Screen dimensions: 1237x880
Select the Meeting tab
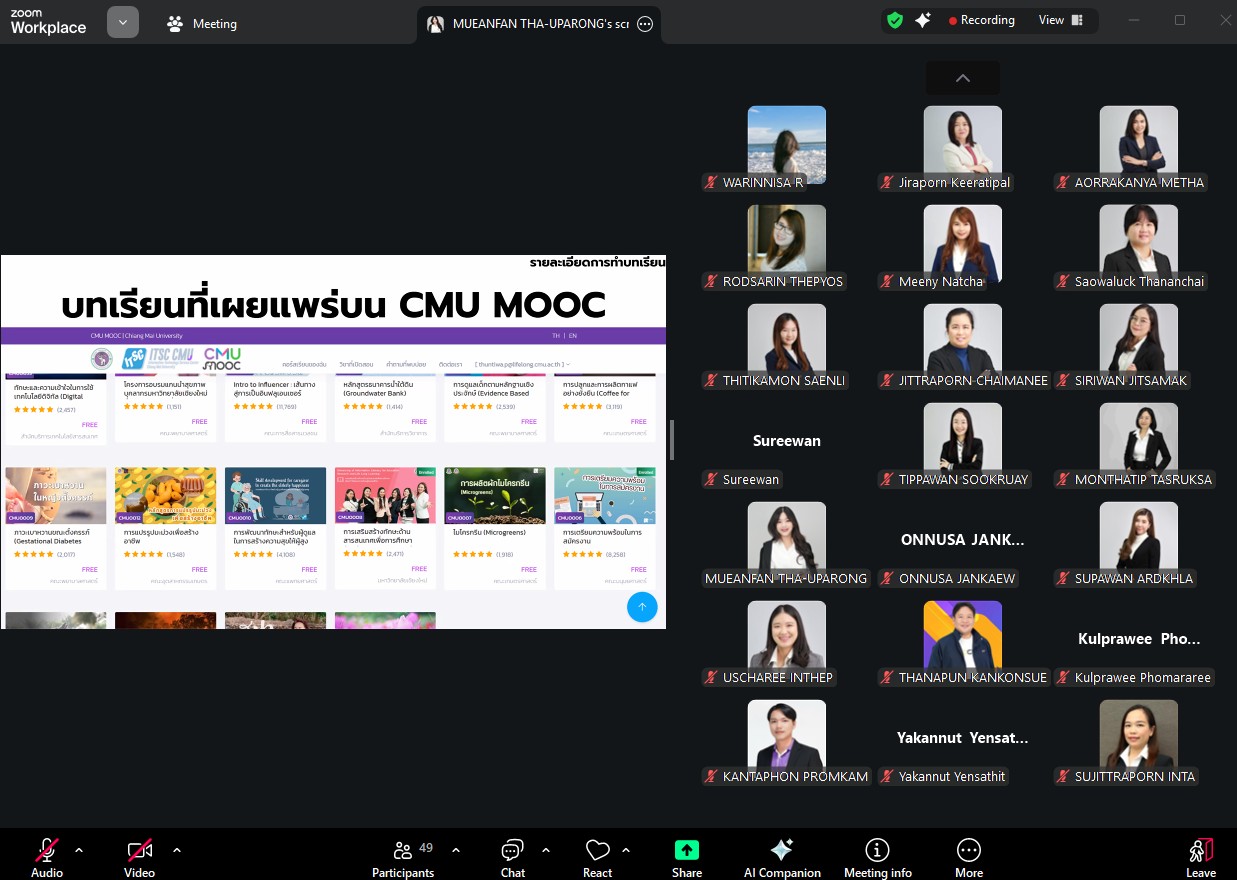tap(202, 24)
